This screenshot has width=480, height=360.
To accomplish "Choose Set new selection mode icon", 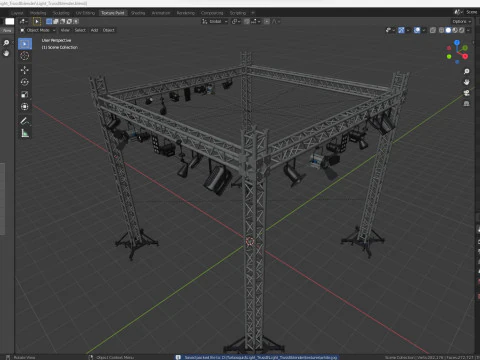I will pyautogui.click(x=49, y=21).
